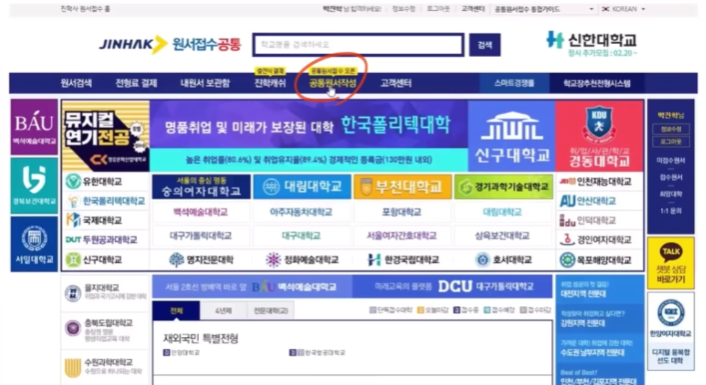Select the 전체 tab

tap(176, 310)
